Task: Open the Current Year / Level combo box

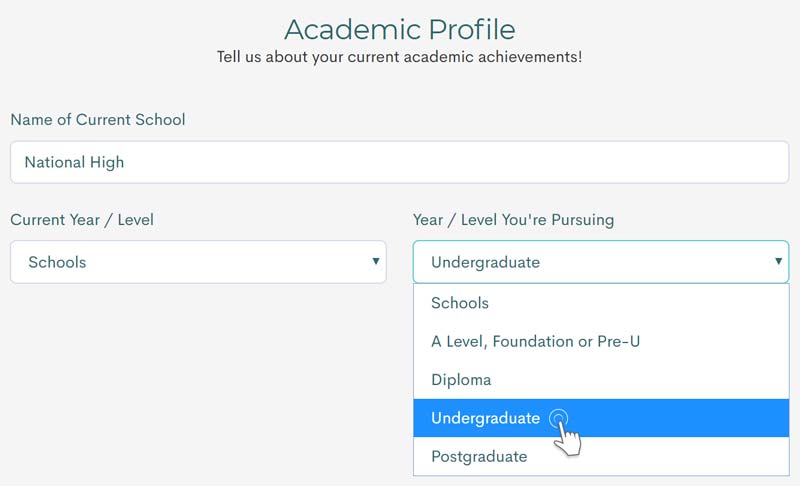Action: (x=198, y=262)
